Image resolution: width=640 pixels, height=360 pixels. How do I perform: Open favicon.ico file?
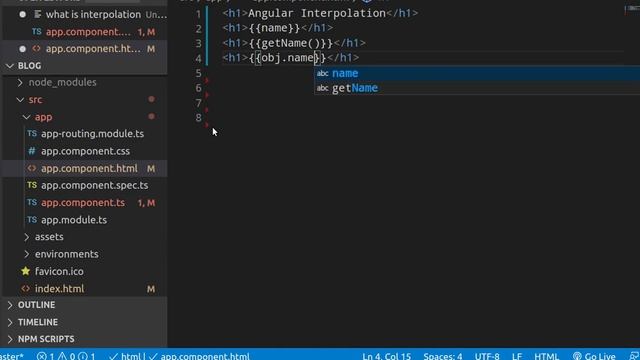59,271
